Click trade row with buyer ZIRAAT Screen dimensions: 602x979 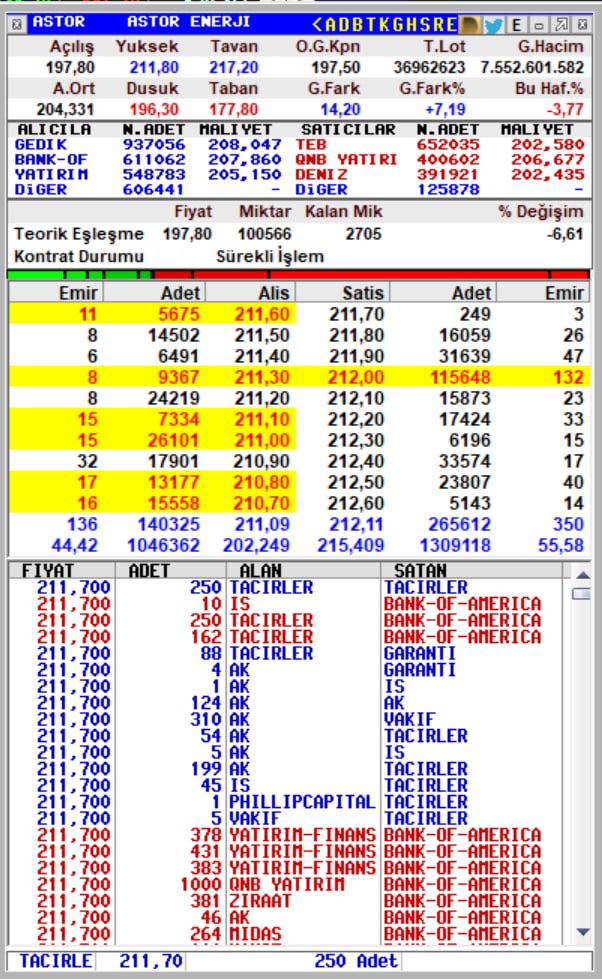click(x=287, y=901)
